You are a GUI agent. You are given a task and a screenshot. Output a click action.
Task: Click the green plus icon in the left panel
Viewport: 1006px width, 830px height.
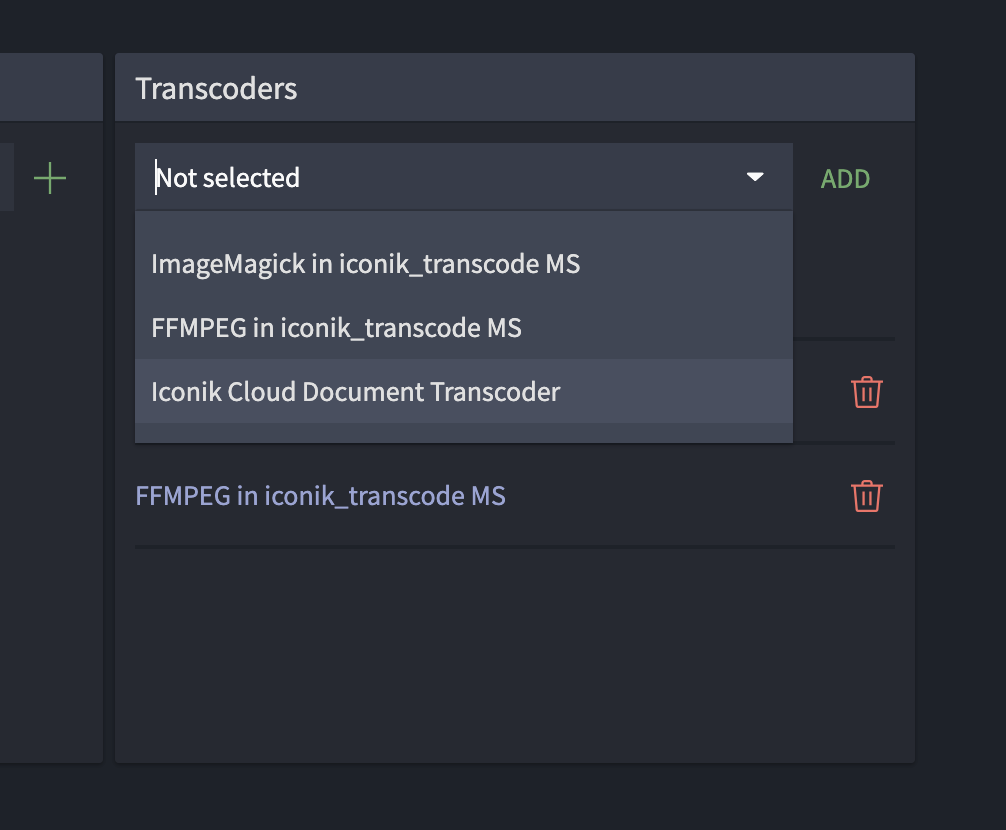pyautogui.click(x=49, y=178)
